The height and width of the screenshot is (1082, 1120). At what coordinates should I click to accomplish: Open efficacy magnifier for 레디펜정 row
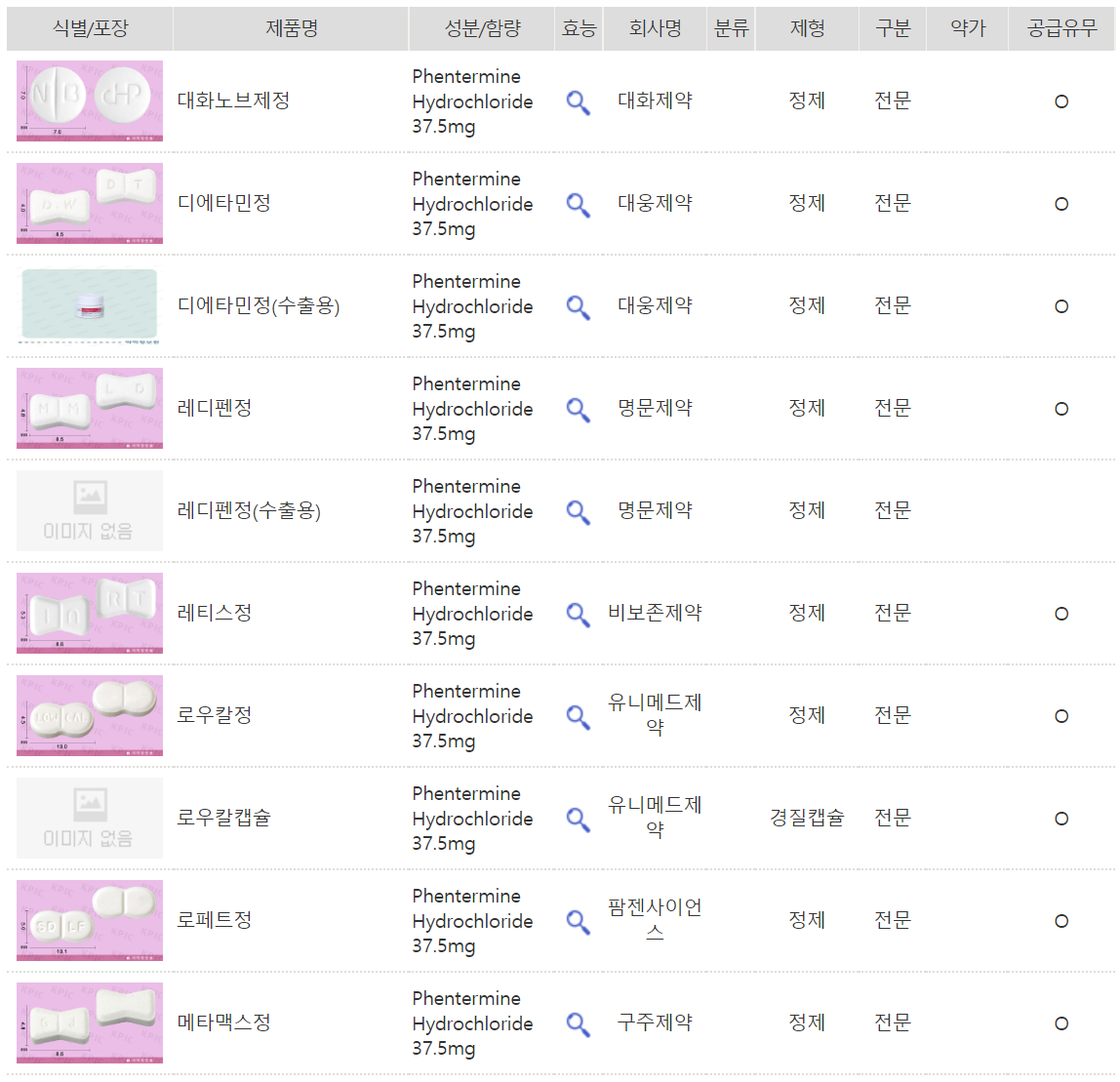pos(578,410)
